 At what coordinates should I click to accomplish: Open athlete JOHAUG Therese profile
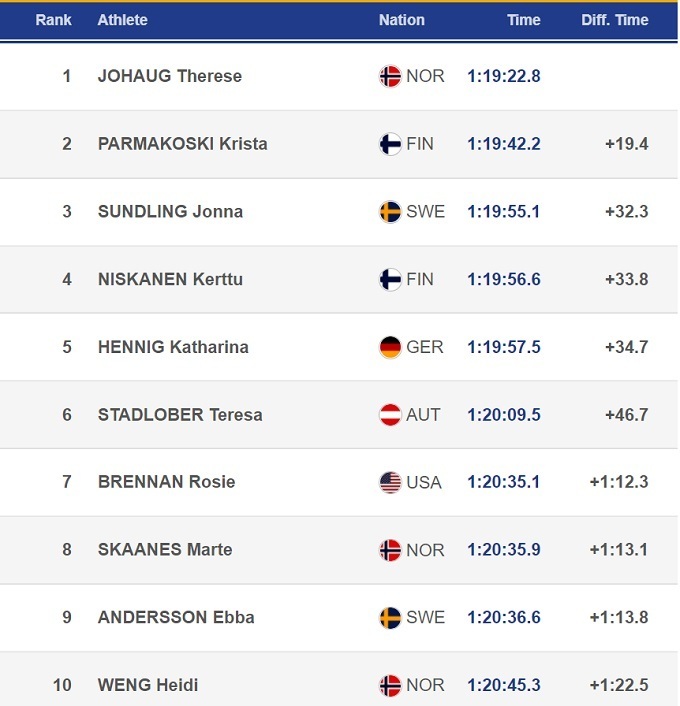tap(170, 76)
